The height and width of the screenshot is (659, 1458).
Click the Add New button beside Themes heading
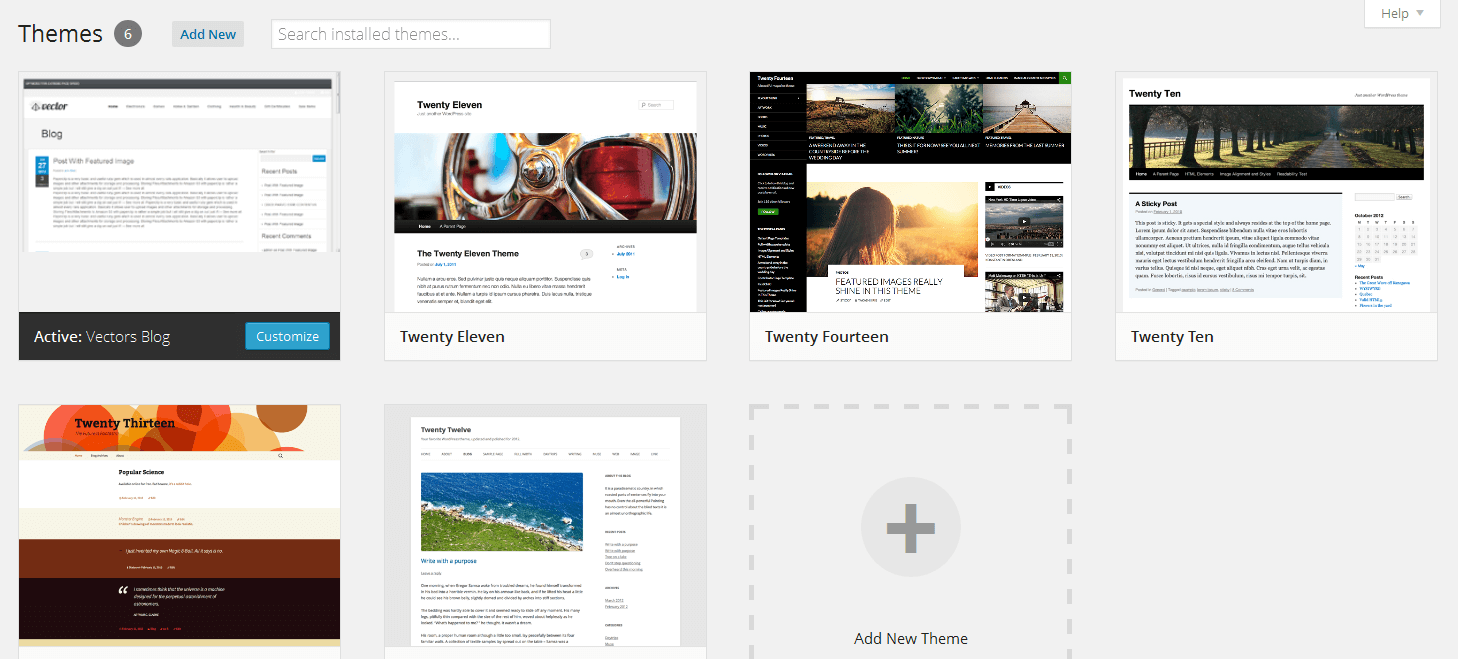point(208,34)
